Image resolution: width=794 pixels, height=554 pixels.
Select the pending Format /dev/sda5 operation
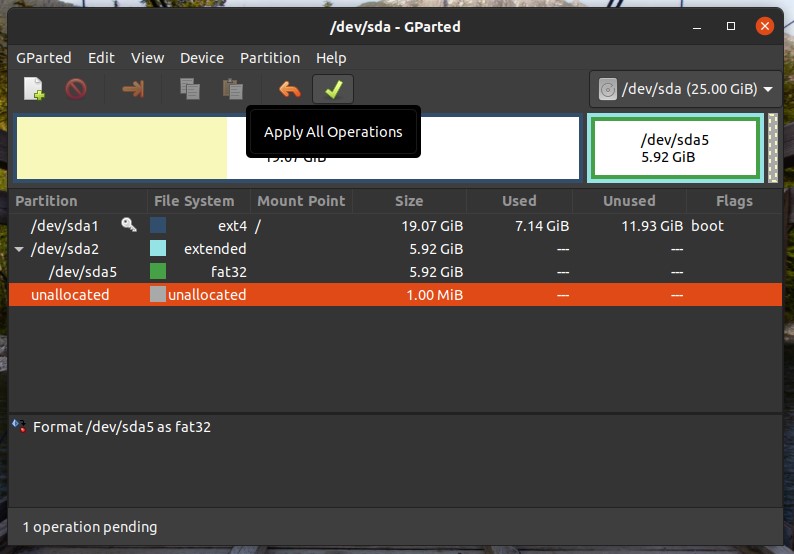(x=121, y=427)
